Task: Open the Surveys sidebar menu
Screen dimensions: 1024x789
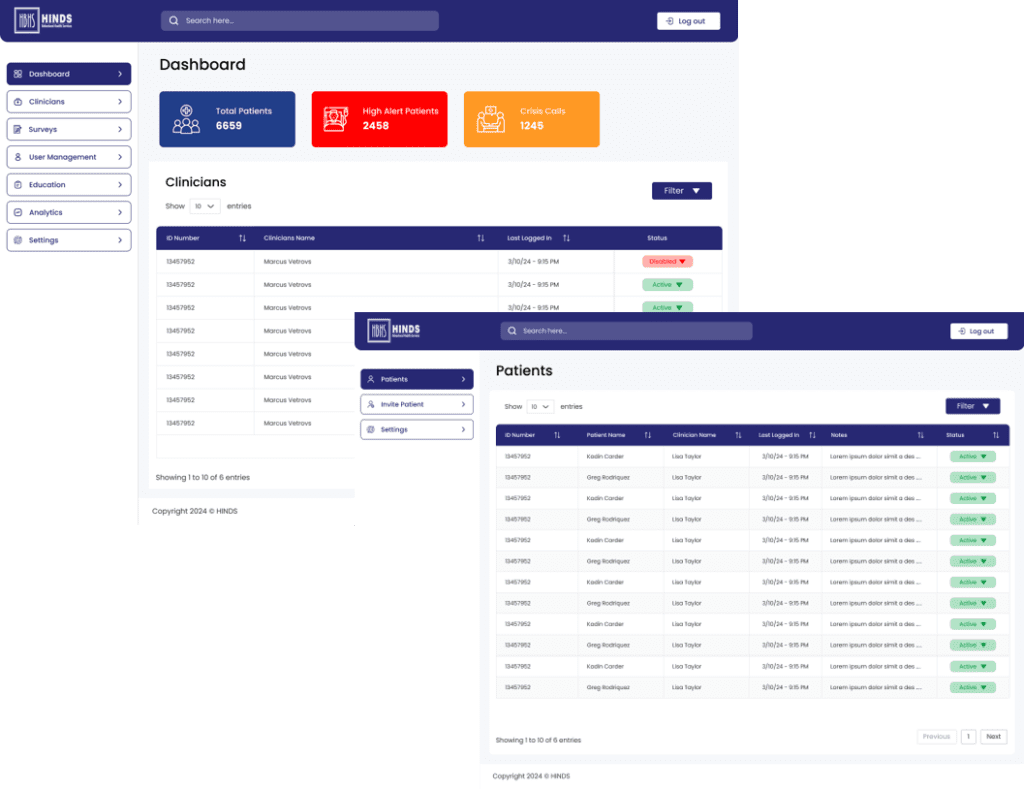Action: click(68, 129)
